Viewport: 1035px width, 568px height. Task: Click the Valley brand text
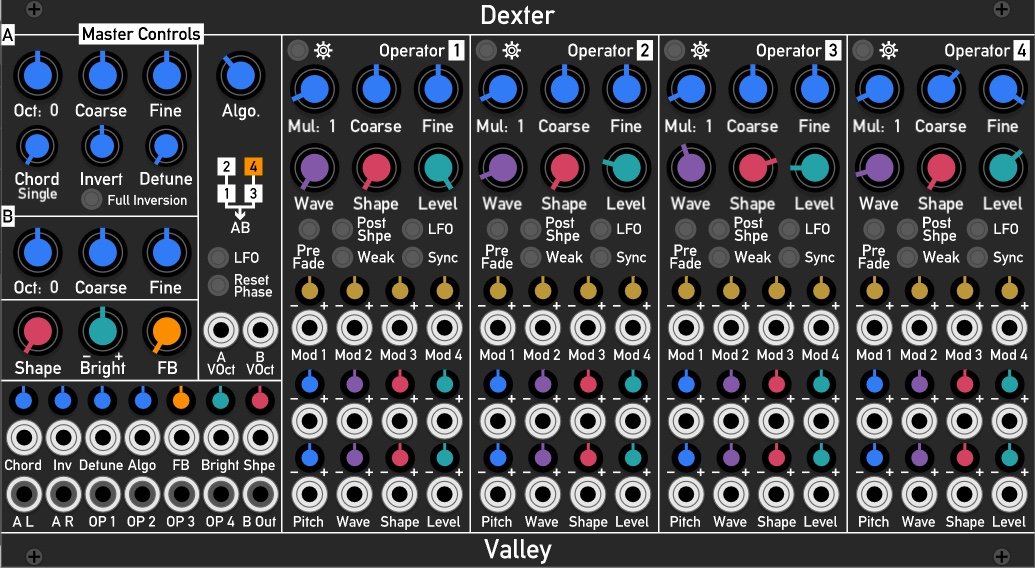click(518, 549)
